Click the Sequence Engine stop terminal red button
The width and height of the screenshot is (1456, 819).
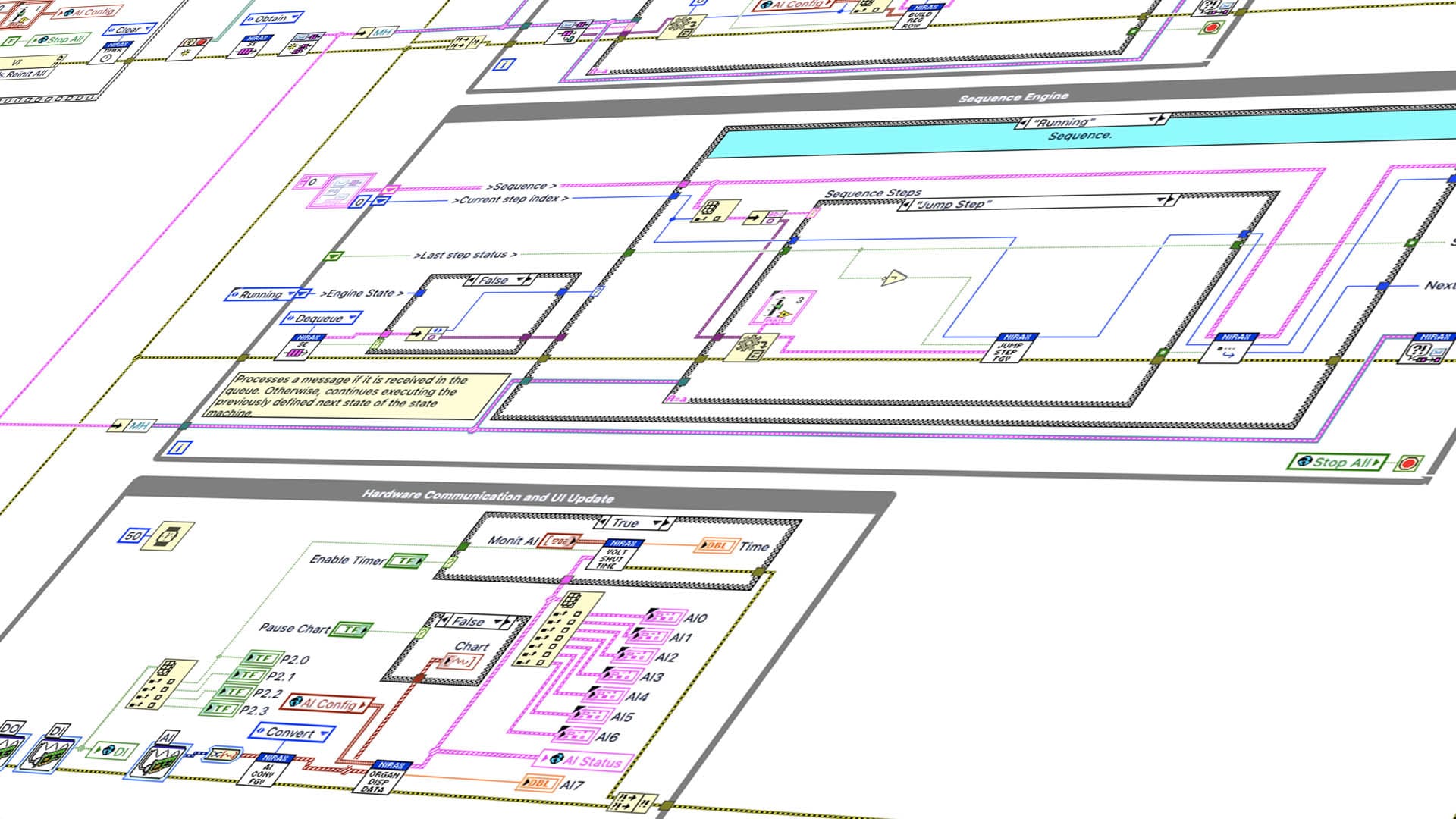pos(1410,463)
